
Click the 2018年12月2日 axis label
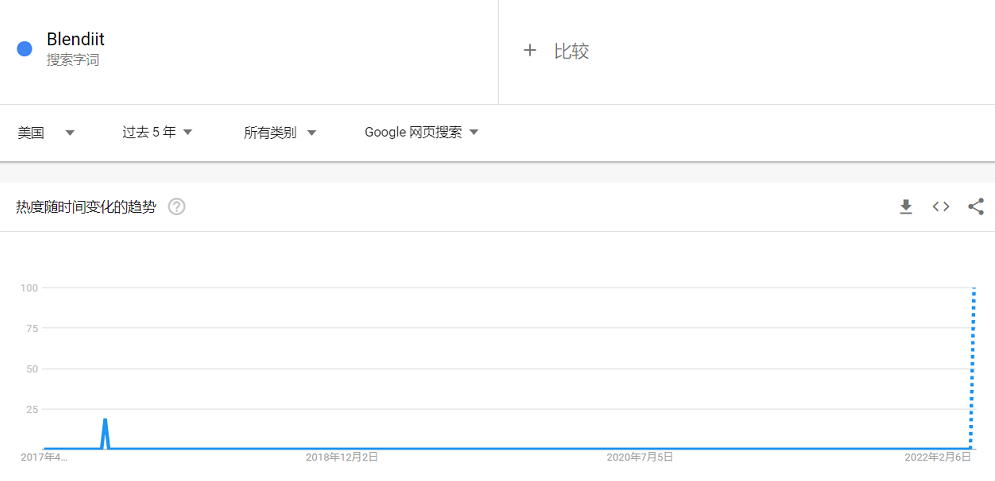341,457
